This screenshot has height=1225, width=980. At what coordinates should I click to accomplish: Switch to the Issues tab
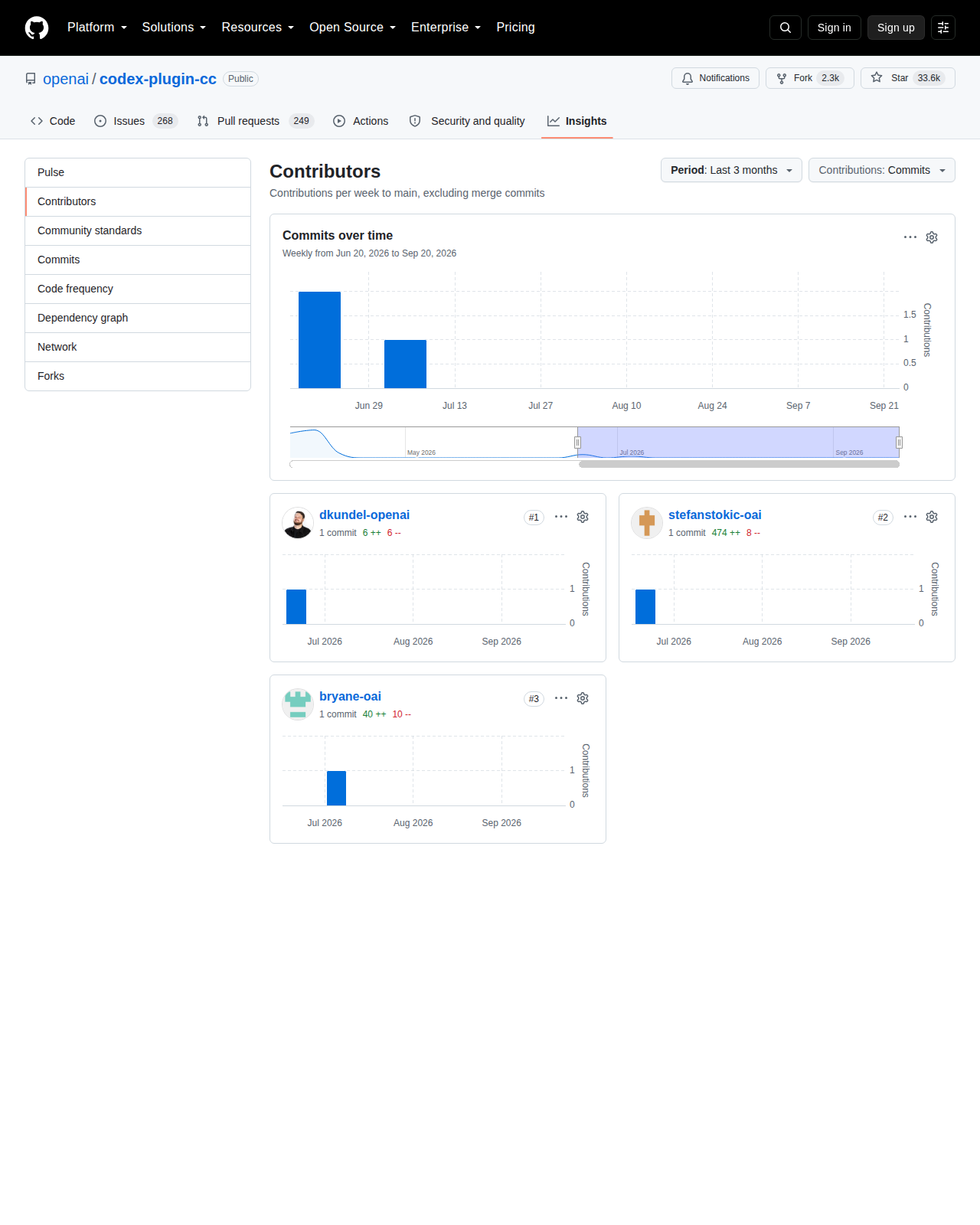coord(136,121)
